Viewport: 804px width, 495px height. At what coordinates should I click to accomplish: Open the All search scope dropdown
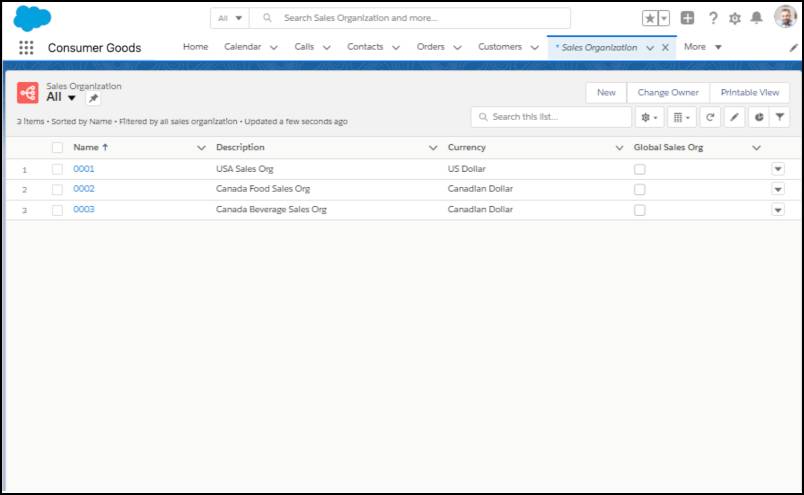pyautogui.click(x=230, y=18)
